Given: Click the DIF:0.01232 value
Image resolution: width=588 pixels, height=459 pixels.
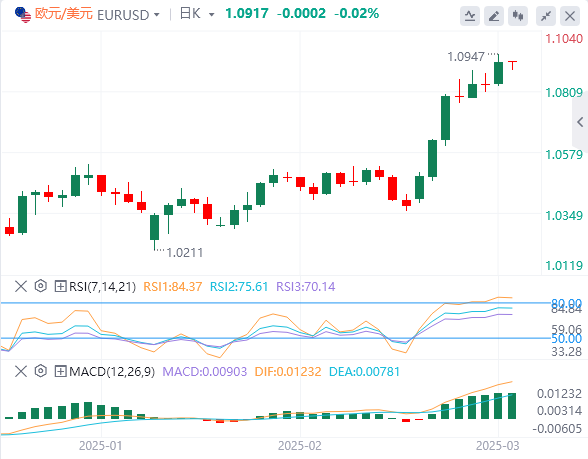Looking at the screenshot, I should (x=288, y=372).
